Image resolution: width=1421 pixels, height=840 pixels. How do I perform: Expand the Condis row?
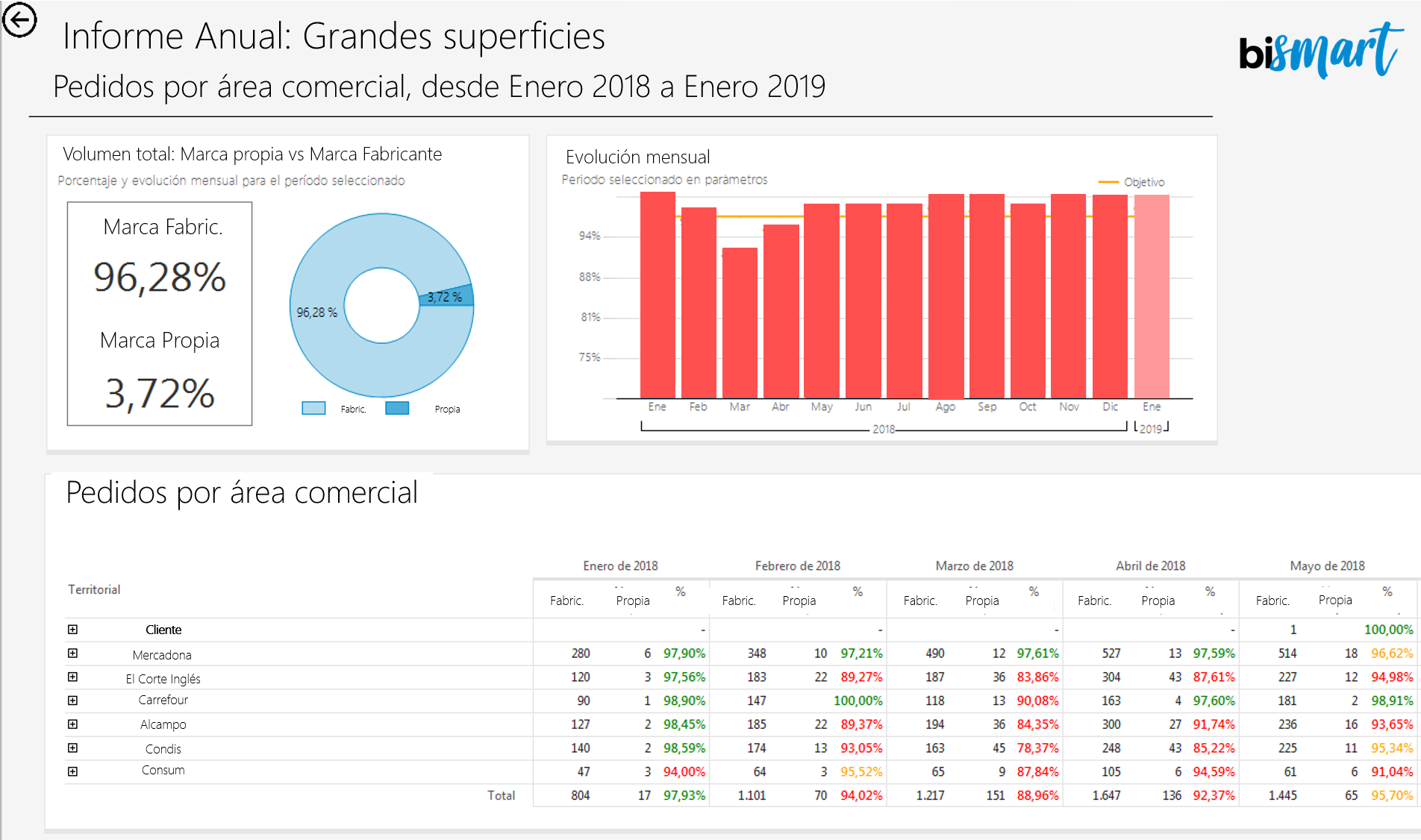[x=72, y=748]
